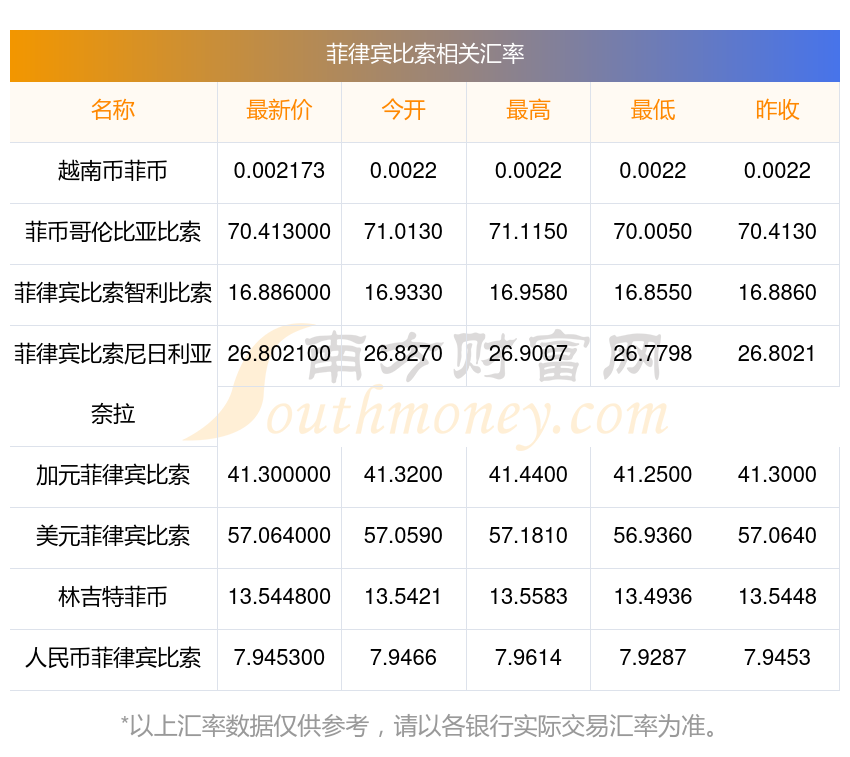The image size is (850, 757).
Task: Click the low value 7.9287
Action: click(653, 658)
